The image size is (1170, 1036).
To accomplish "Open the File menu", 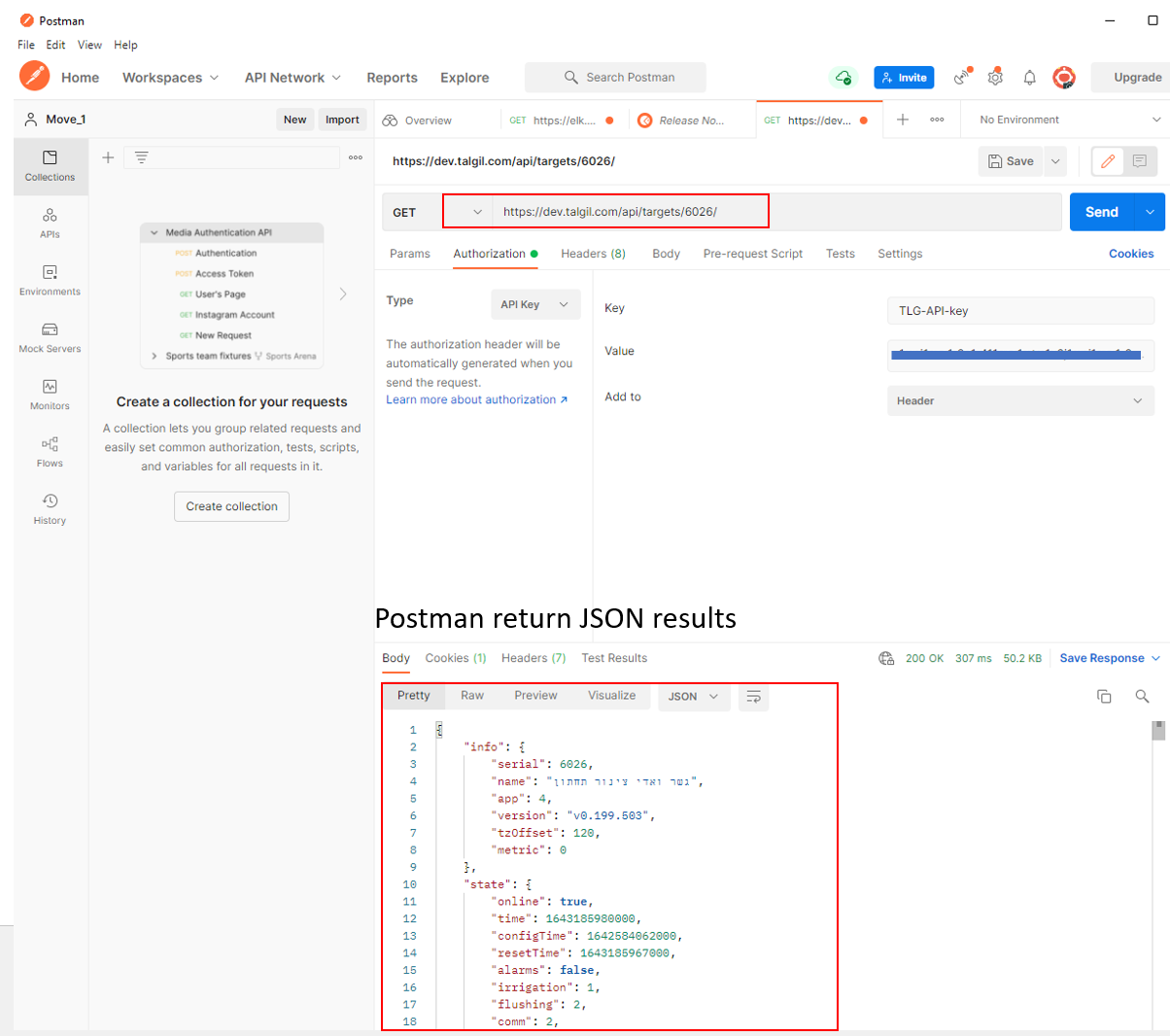I will pos(26,45).
